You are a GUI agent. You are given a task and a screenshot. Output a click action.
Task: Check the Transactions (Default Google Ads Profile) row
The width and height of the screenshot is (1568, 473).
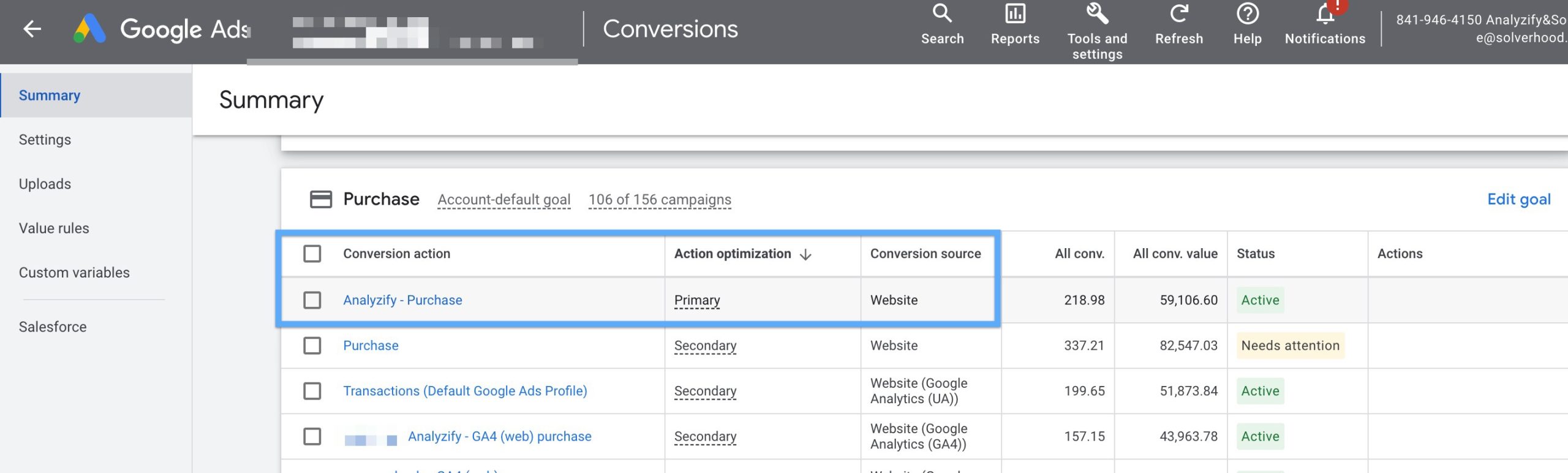[x=312, y=391]
